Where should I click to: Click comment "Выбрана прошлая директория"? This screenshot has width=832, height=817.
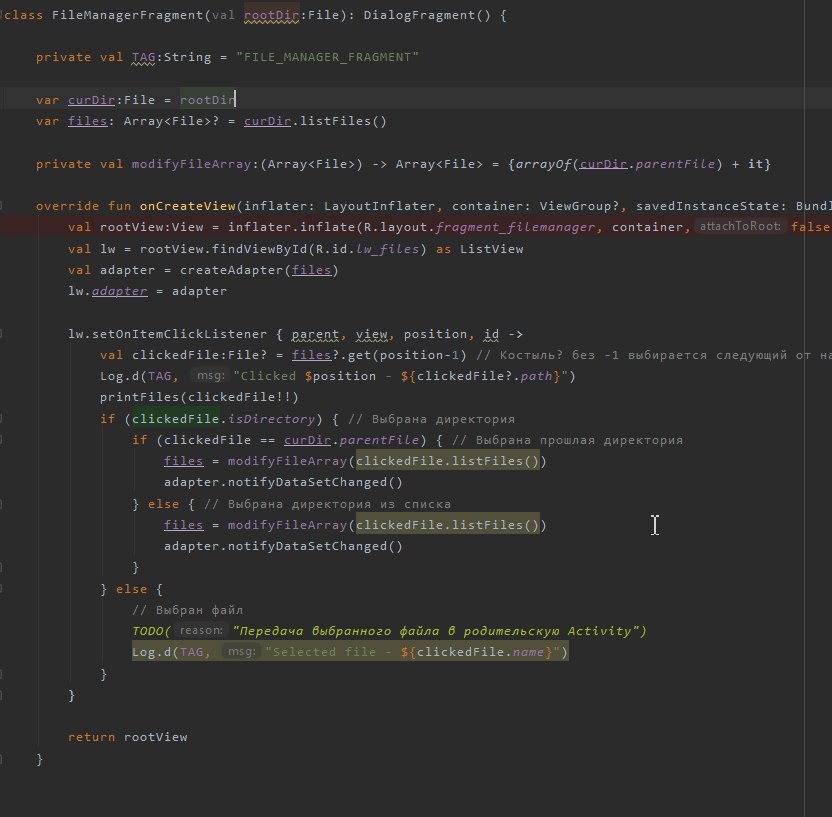(567, 440)
